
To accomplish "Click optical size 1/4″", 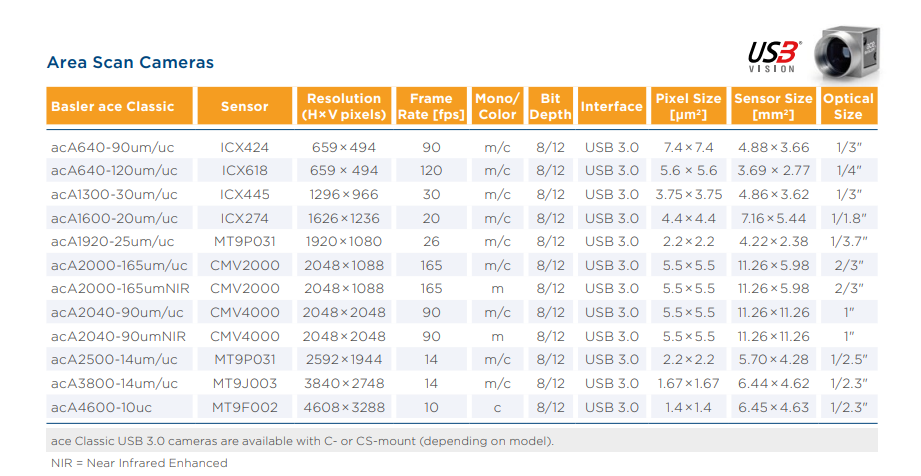I will (849, 170).
